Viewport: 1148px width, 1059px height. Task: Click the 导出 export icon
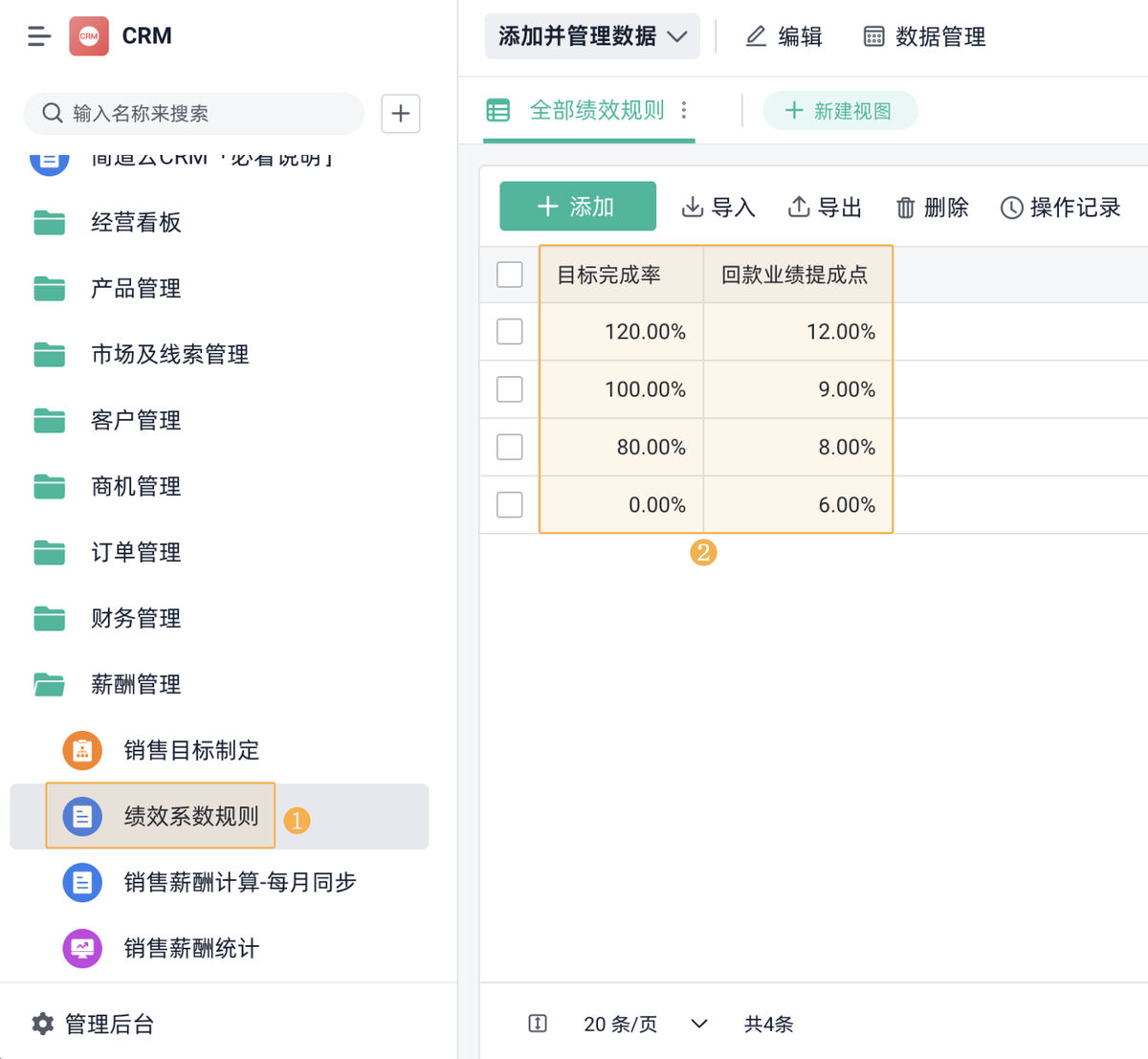(798, 207)
